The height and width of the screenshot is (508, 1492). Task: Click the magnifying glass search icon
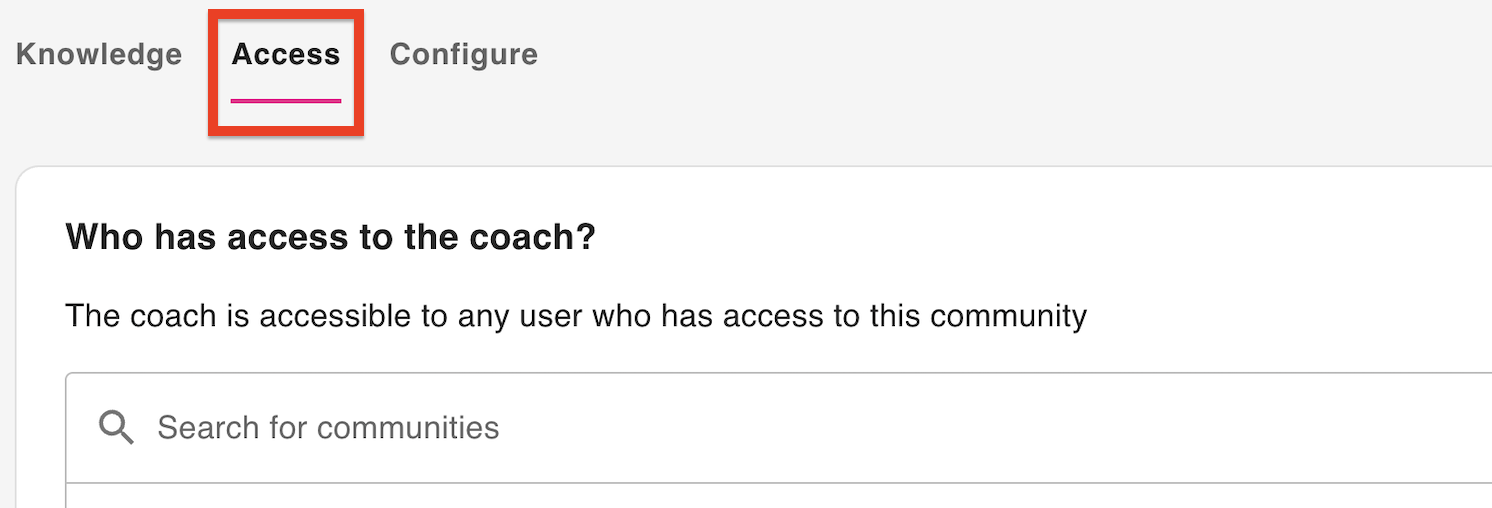pos(116,428)
